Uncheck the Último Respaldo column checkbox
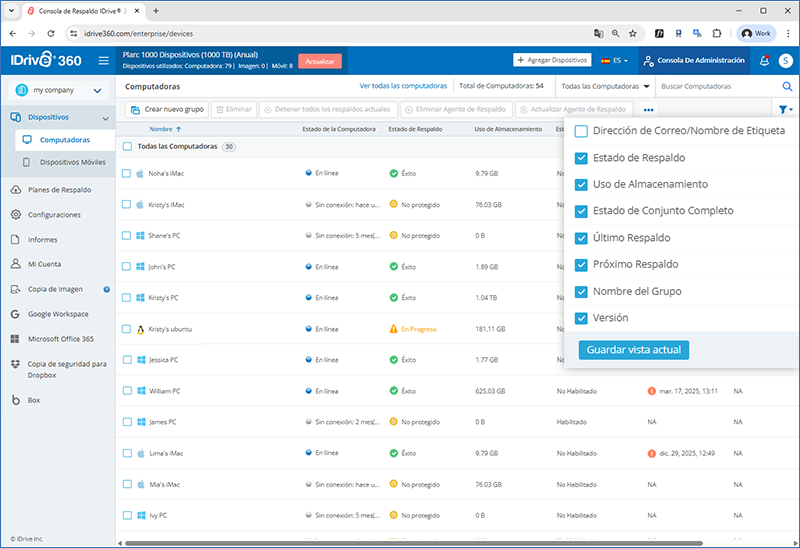Viewport: 800px width, 548px height. pos(581,238)
